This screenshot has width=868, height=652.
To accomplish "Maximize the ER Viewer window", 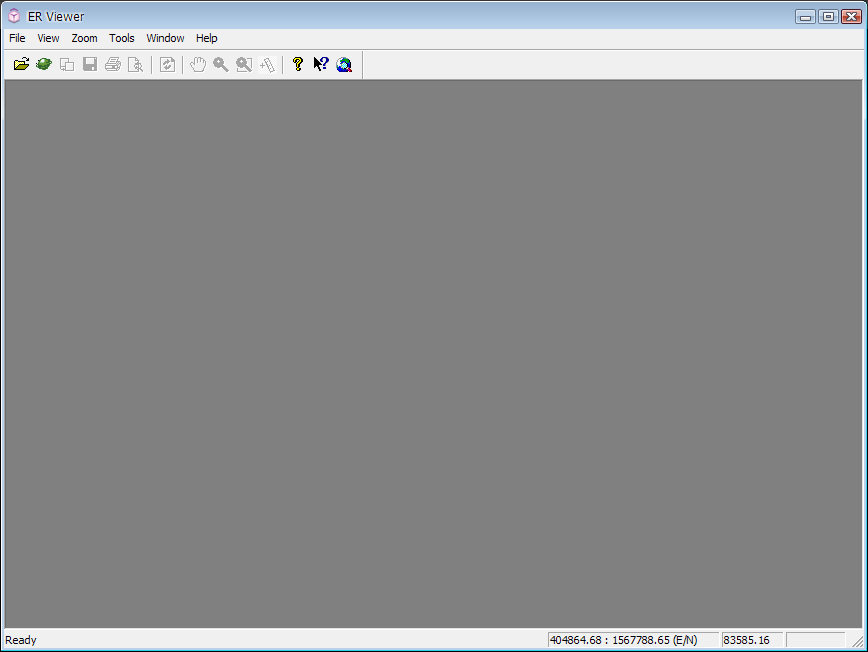I will click(828, 17).
